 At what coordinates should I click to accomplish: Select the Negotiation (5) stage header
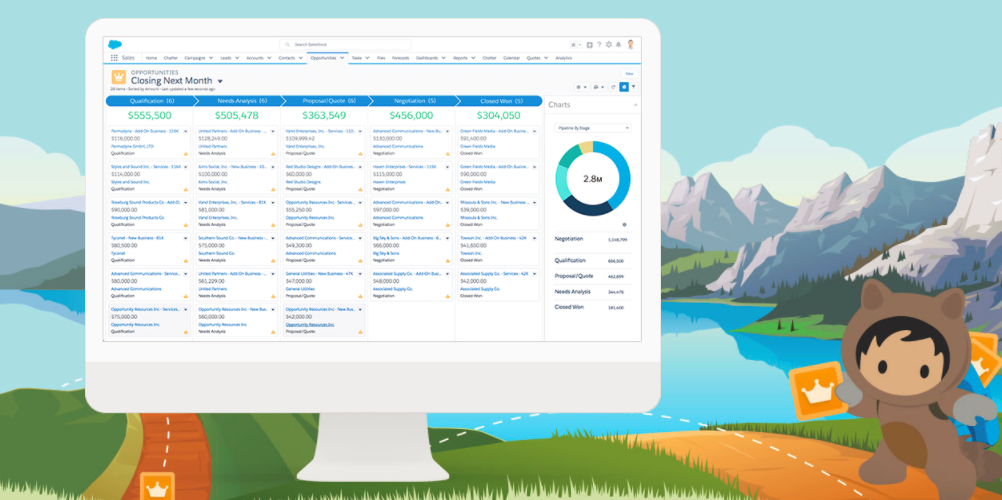click(x=414, y=101)
